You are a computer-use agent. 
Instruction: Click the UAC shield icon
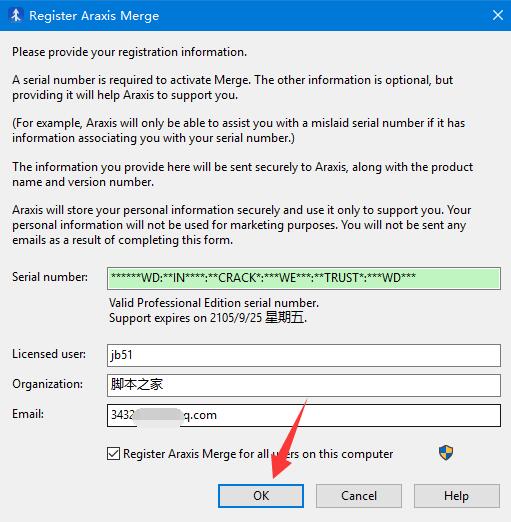pos(446,453)
